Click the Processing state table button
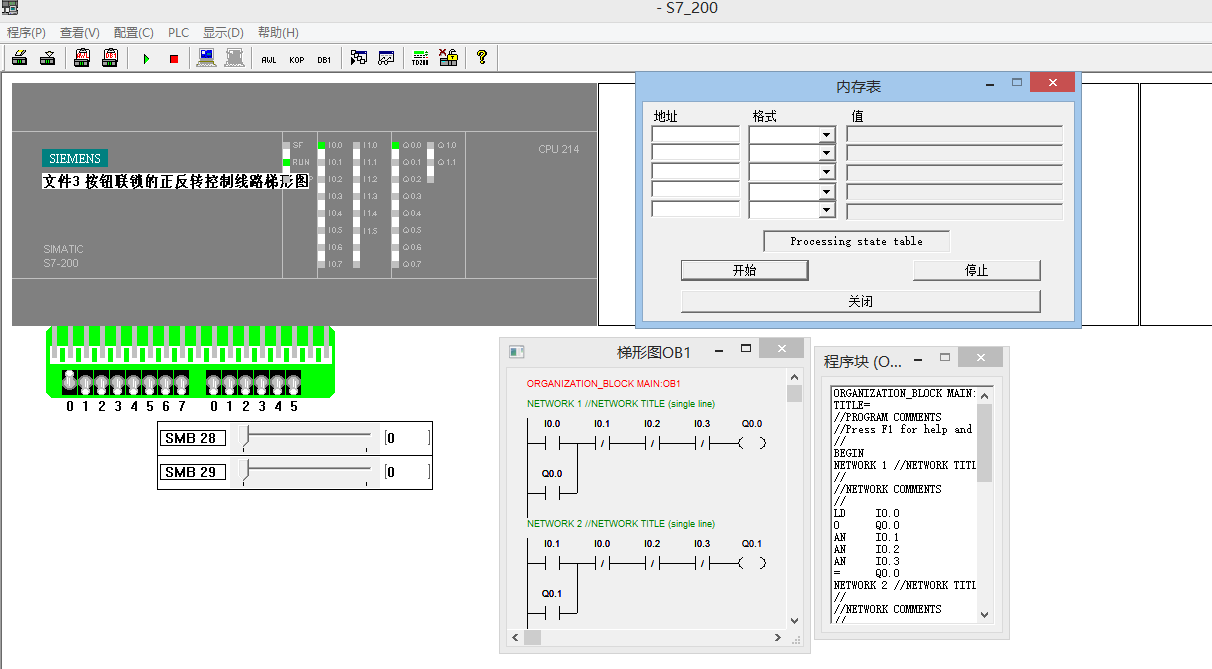Image resolution: width=1212 pixels, height=669 pixels. click(x=856, y=241)
